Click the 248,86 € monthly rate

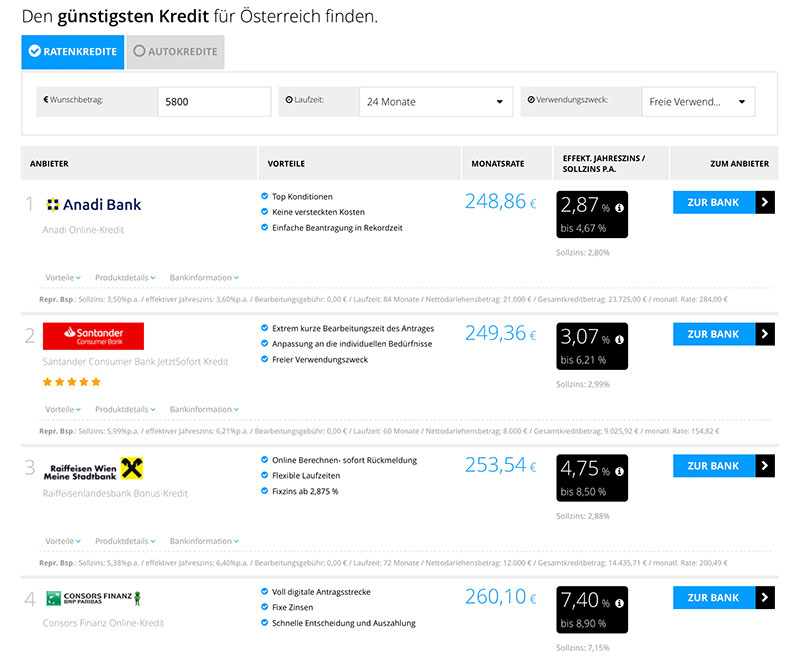click(501, 201)
